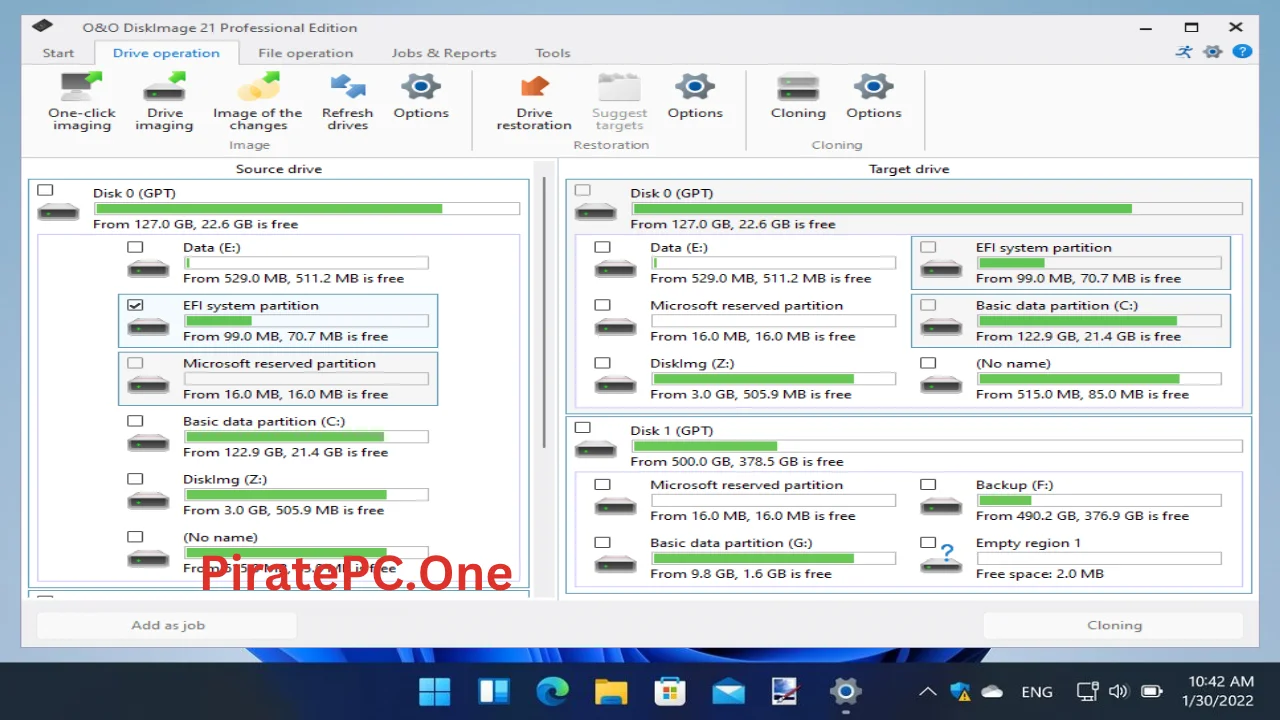Check source Basic data partition (C:)
Viewport: 1280px width, 720px height.
point(135,421)
